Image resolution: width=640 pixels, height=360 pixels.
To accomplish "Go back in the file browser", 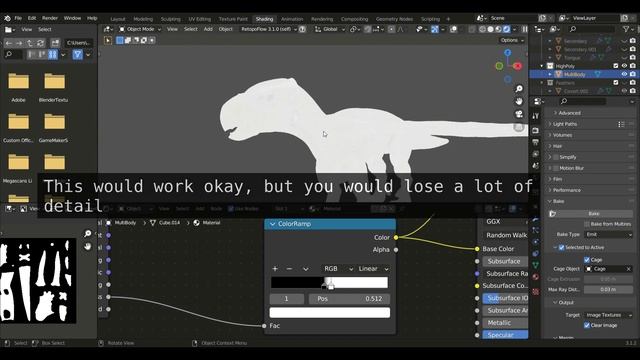I will click(x=9, y=43).
